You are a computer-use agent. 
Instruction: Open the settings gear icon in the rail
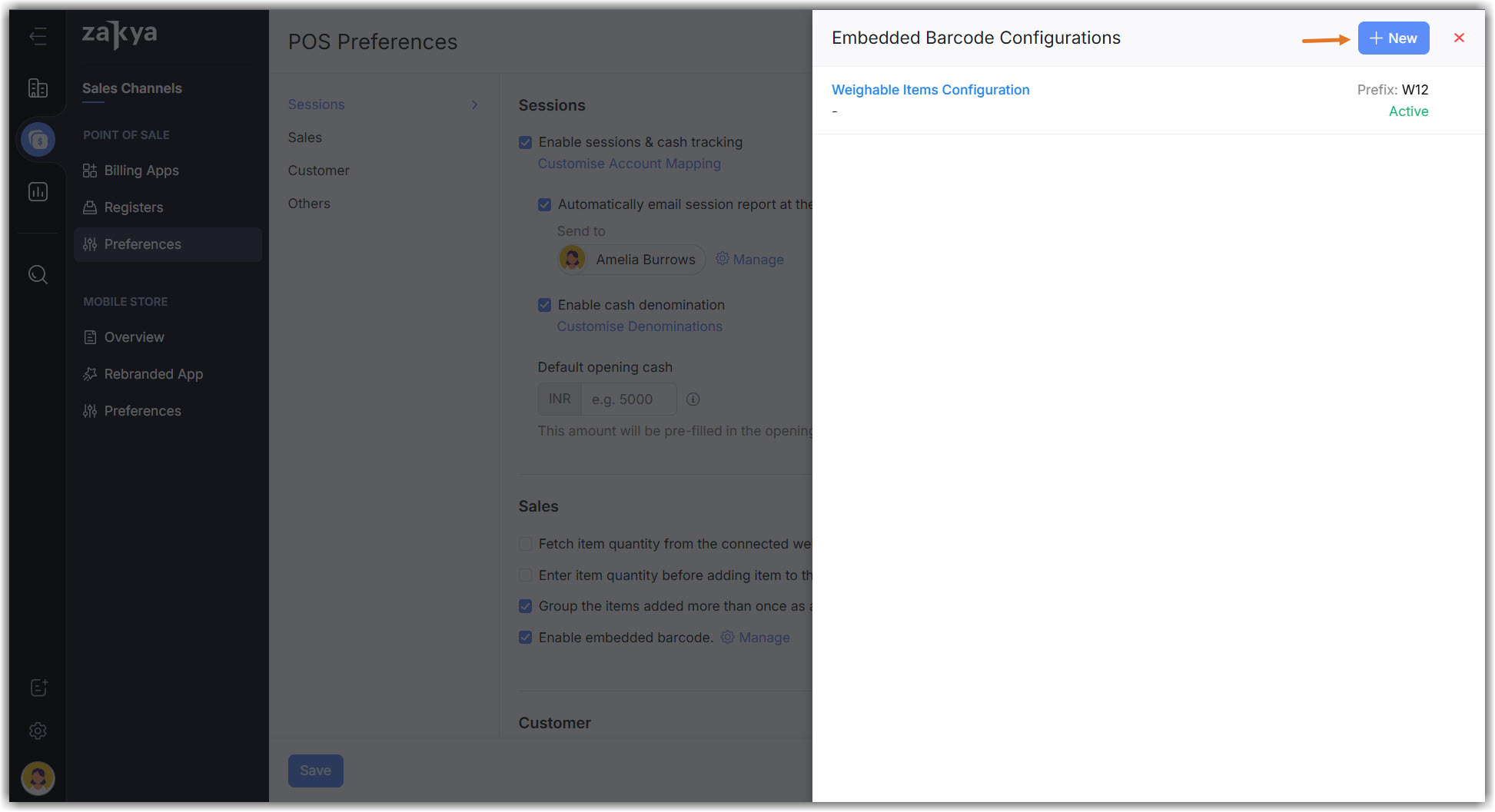click(x=38, y=731)
